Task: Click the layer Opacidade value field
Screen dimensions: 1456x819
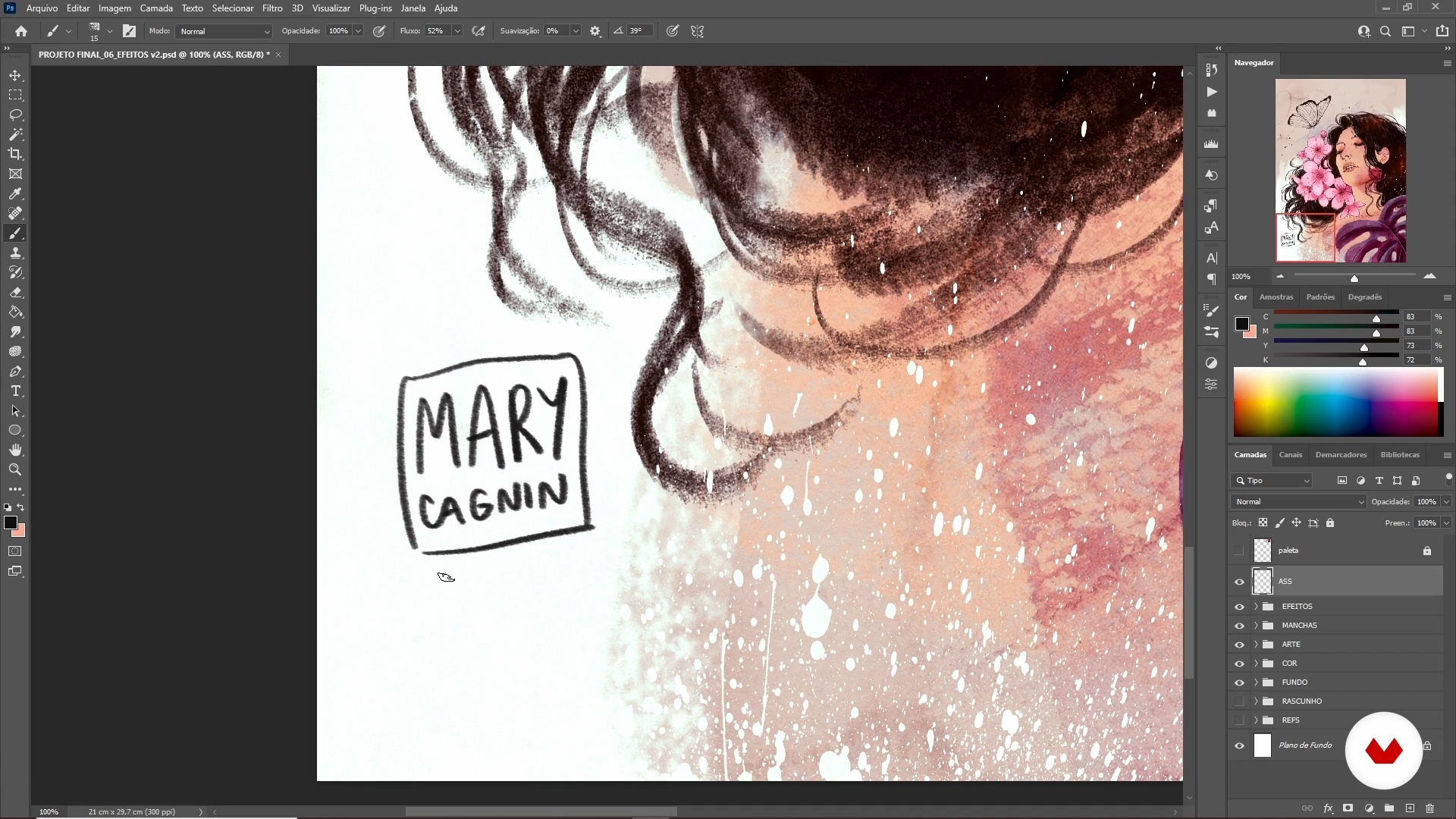Action: (x=1426, y=502)
